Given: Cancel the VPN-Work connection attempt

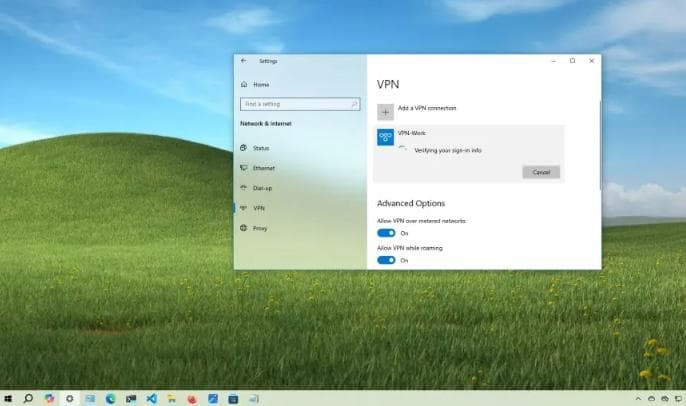Looking at the screenshot, I should pos(541,172).
